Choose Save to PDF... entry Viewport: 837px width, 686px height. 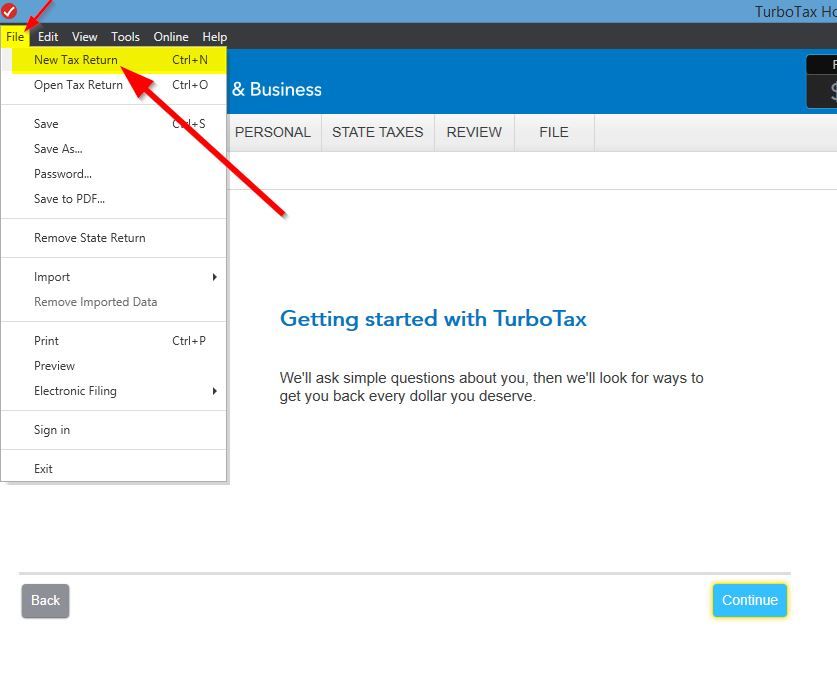114,199
